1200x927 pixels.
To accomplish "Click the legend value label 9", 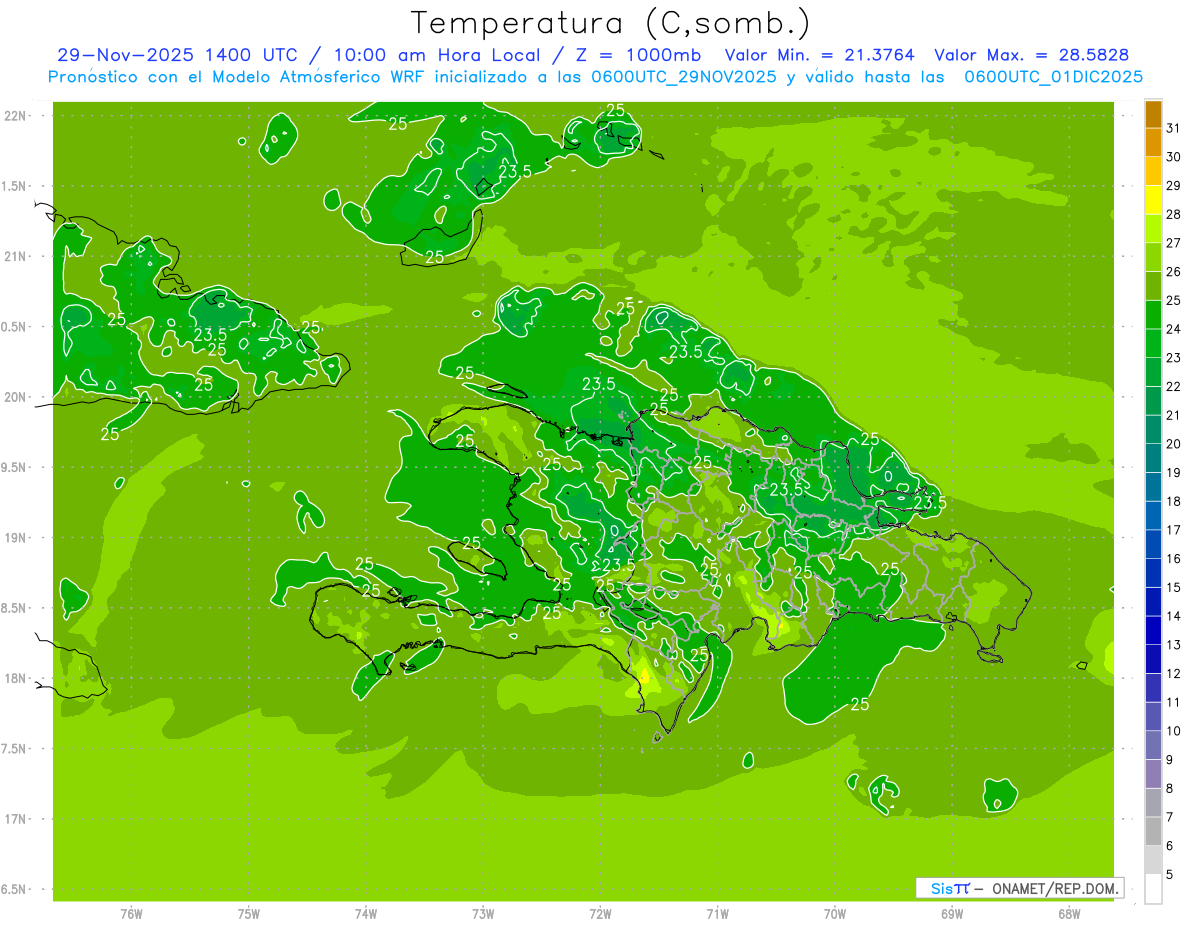I will coord(1170,760).
